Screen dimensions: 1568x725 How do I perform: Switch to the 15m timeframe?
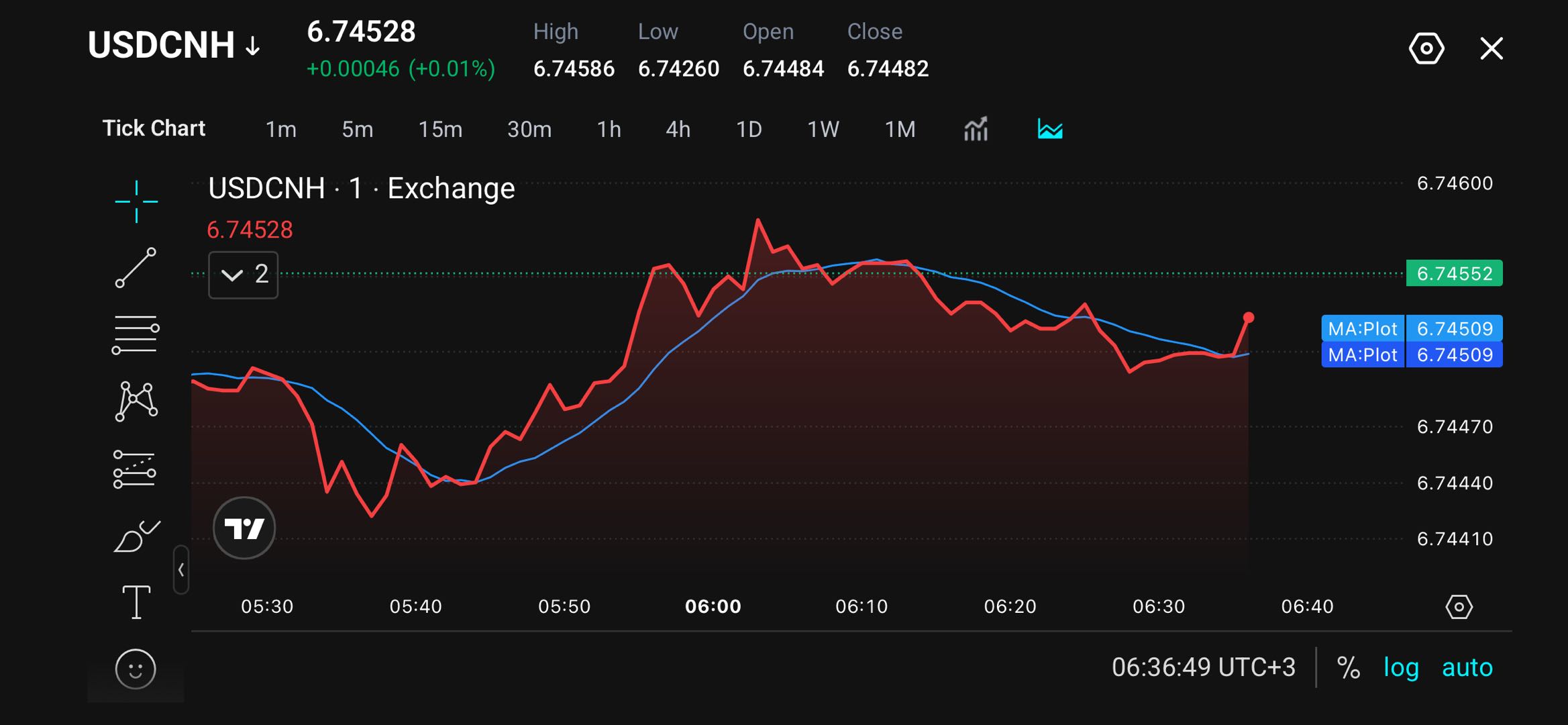pos(440,129)
